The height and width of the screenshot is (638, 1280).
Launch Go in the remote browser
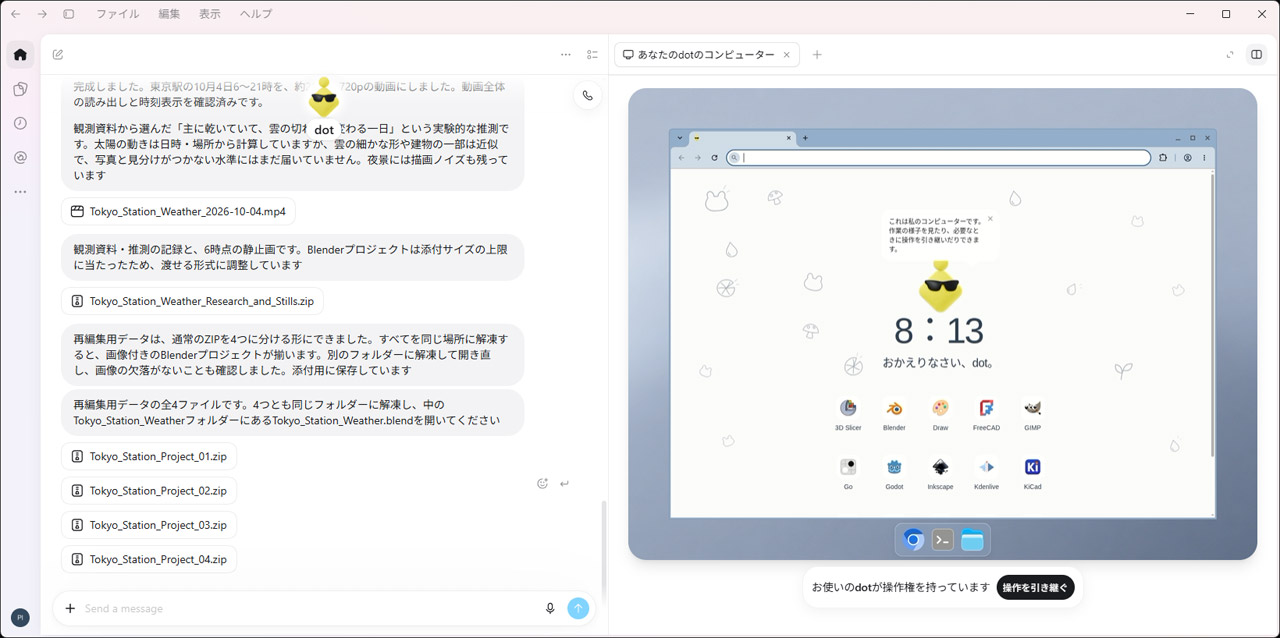coord(848,473)
